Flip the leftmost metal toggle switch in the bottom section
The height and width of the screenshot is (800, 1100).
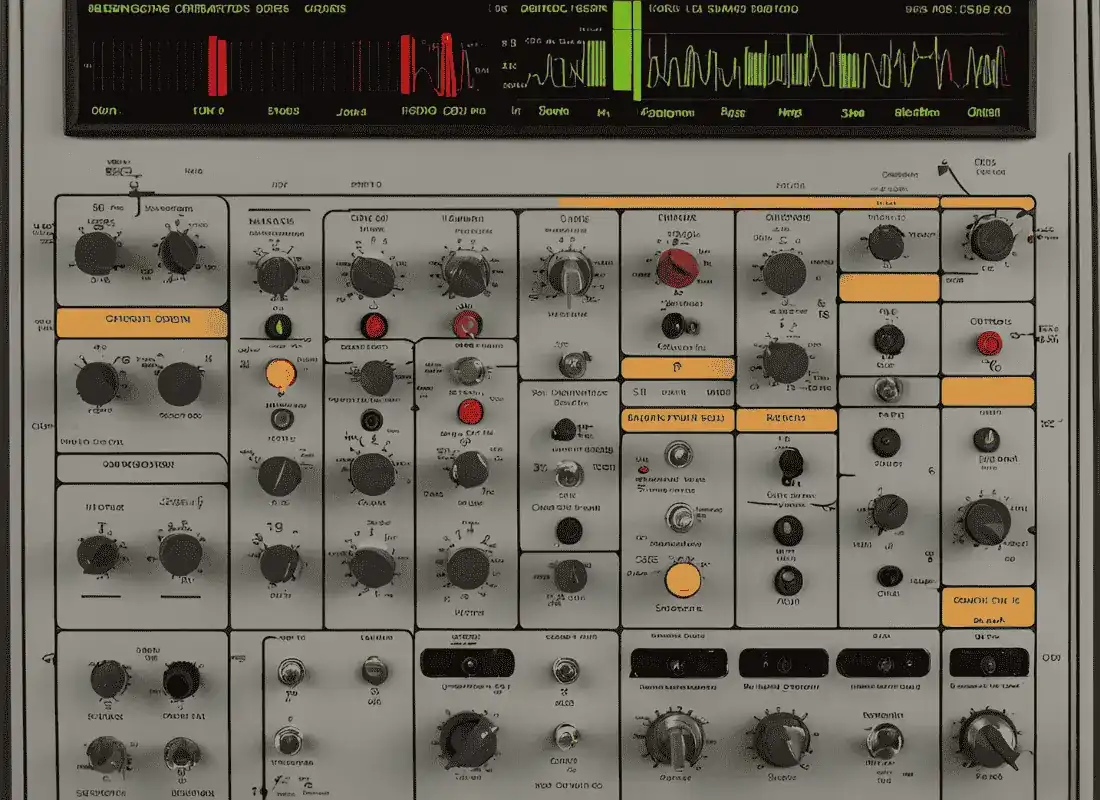(x=290, y=672)
